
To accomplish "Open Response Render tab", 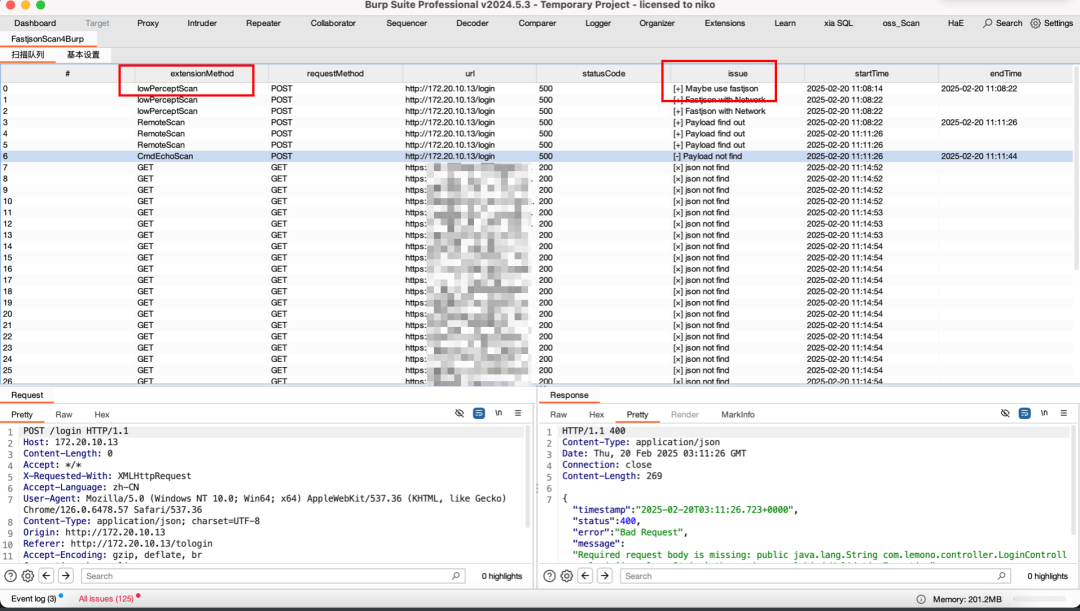I will 685,414.
